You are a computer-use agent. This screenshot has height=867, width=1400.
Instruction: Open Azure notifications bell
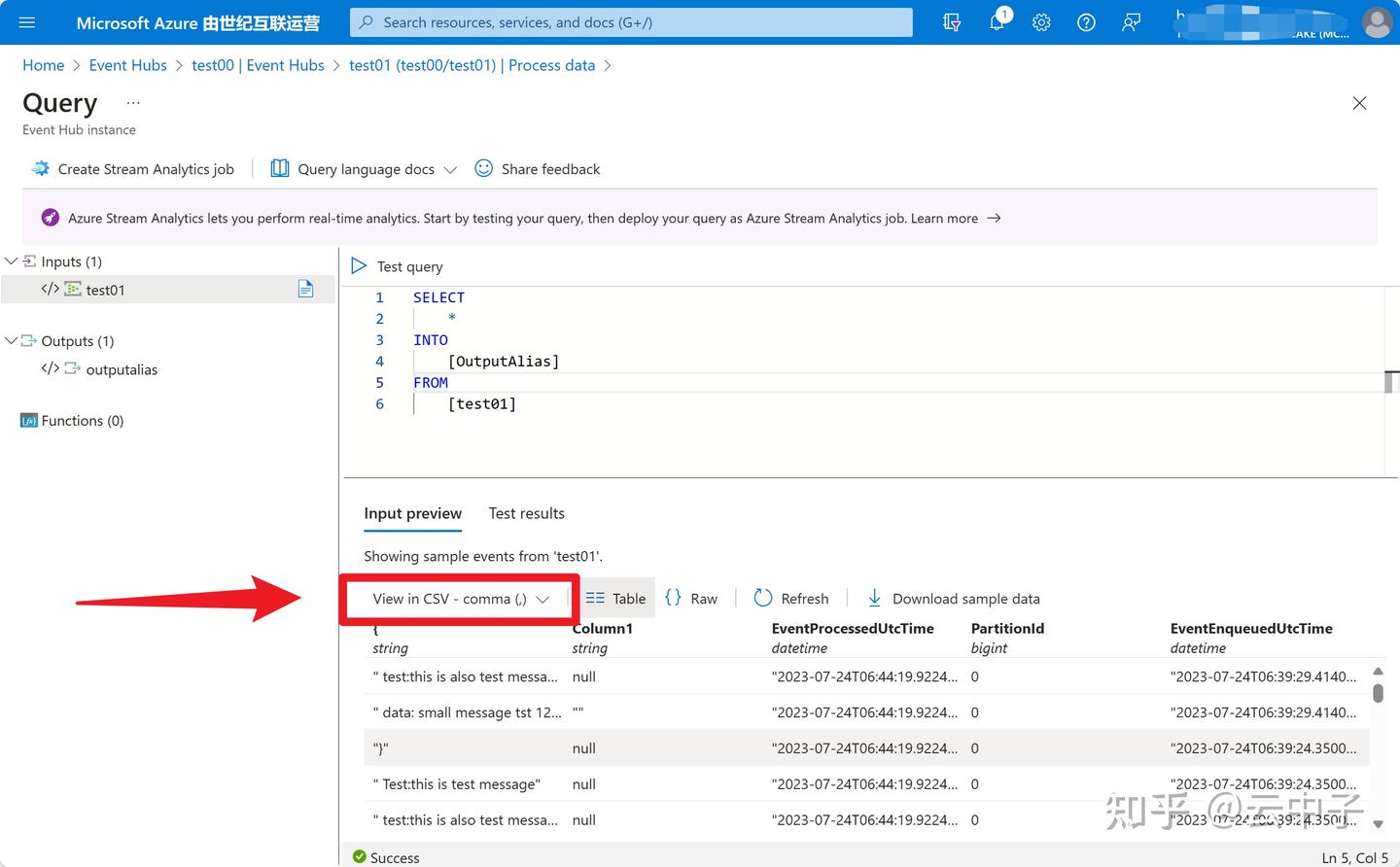[997, 21]
